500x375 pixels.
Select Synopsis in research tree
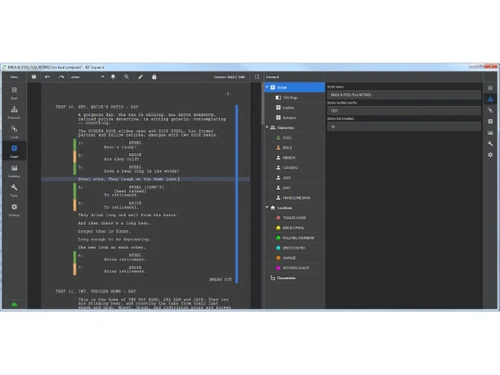[x=295, y=117]
